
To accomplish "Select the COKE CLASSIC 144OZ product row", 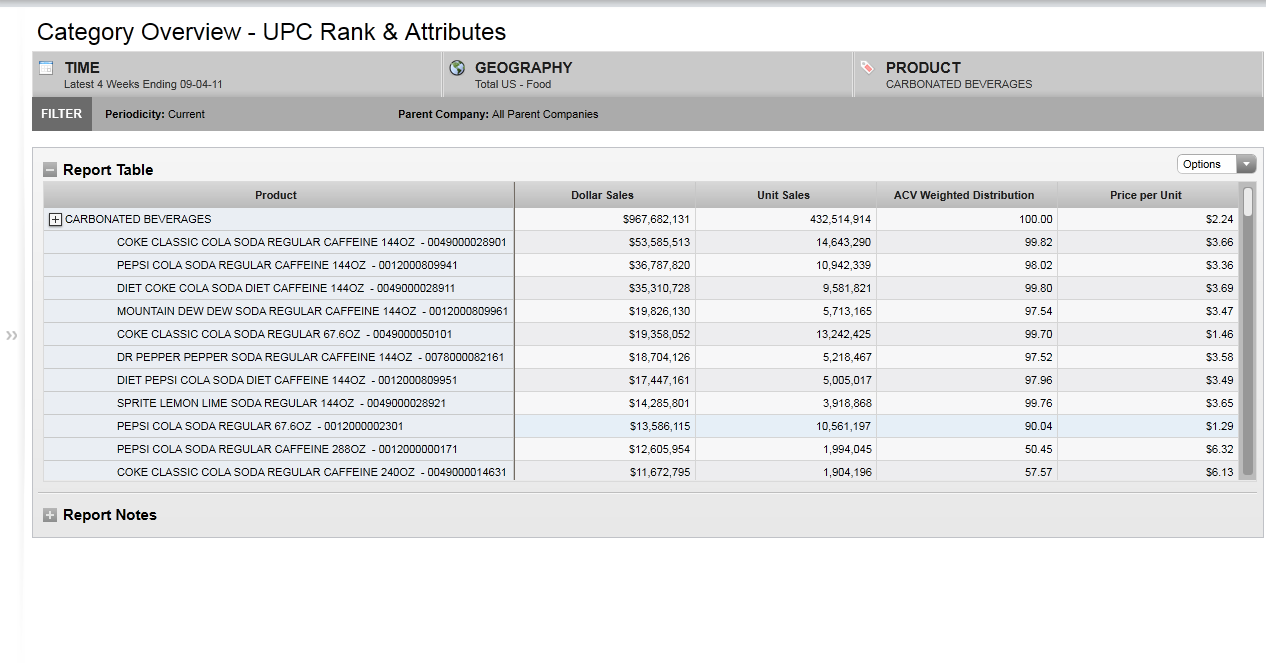I will coord(311,242).
